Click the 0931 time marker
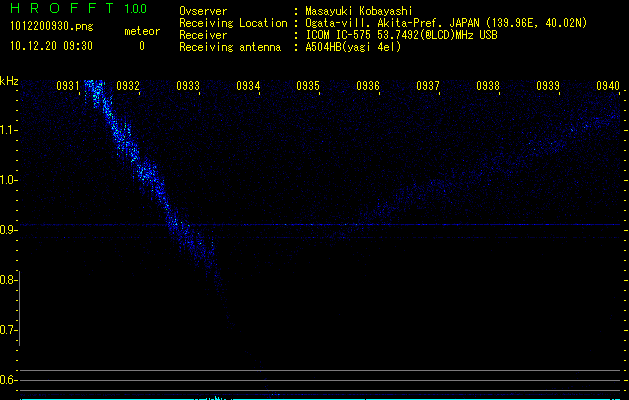629x400 pixels. coord(68,86)
